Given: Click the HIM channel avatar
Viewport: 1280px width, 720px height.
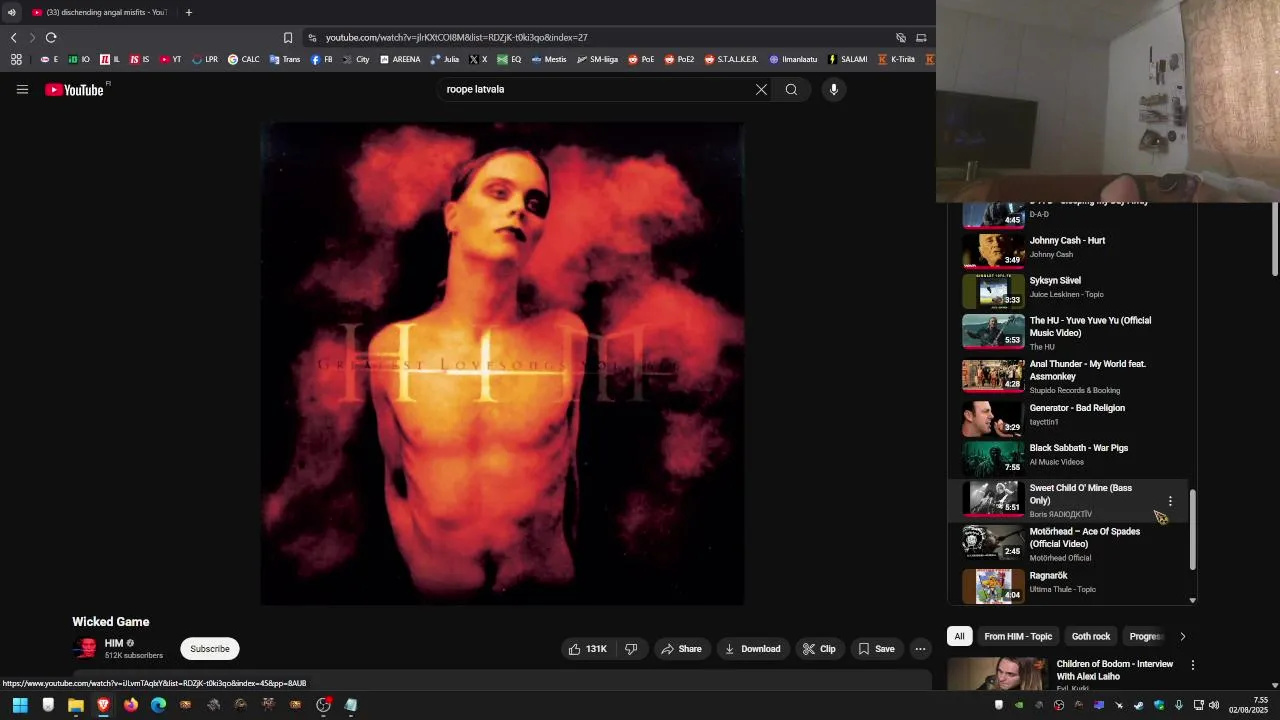Looking at the screenshot, I should pyautogui.click(x=87, y=649).
